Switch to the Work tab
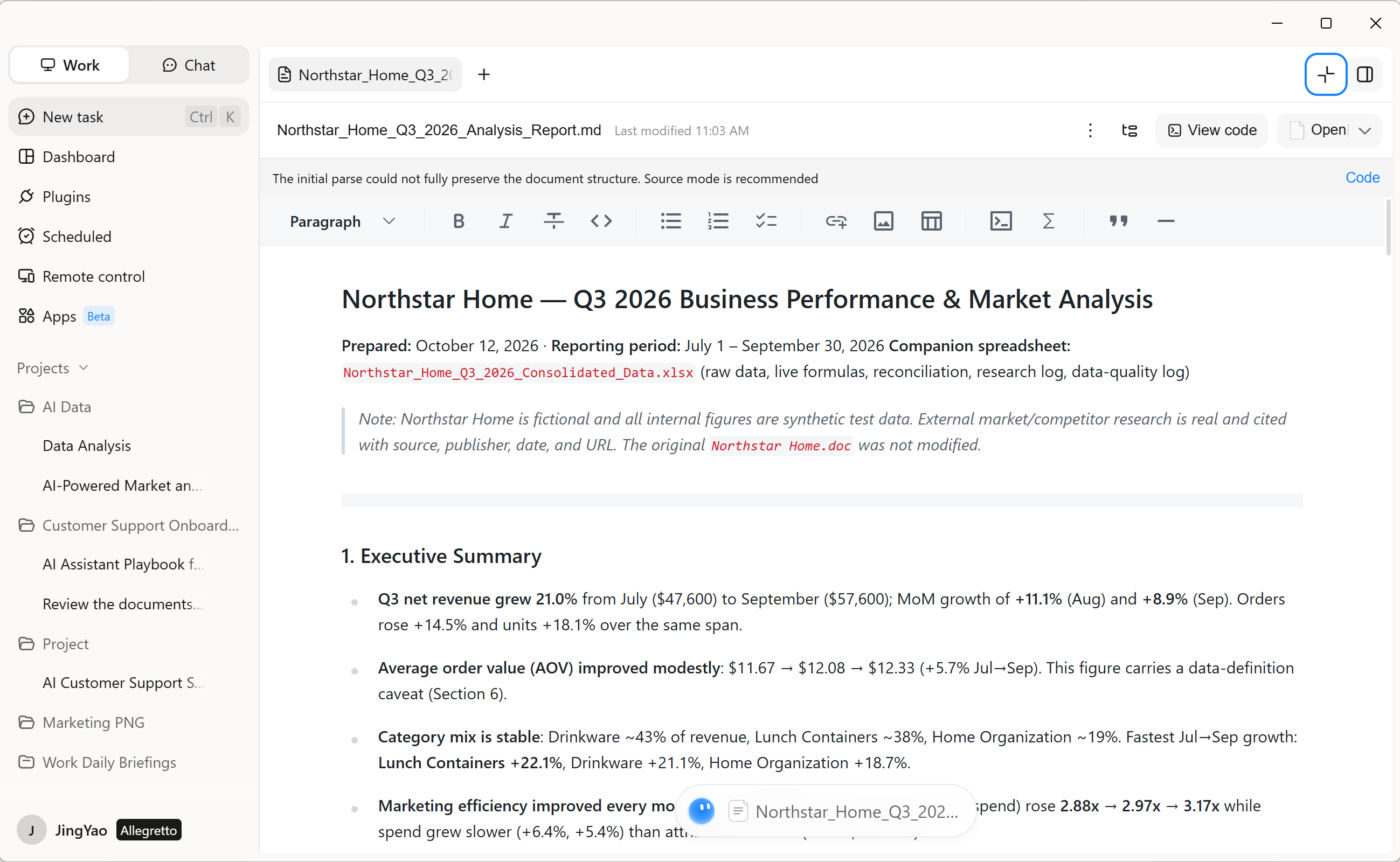Viewport: 1400px width, 862px height. pos(70,65)
